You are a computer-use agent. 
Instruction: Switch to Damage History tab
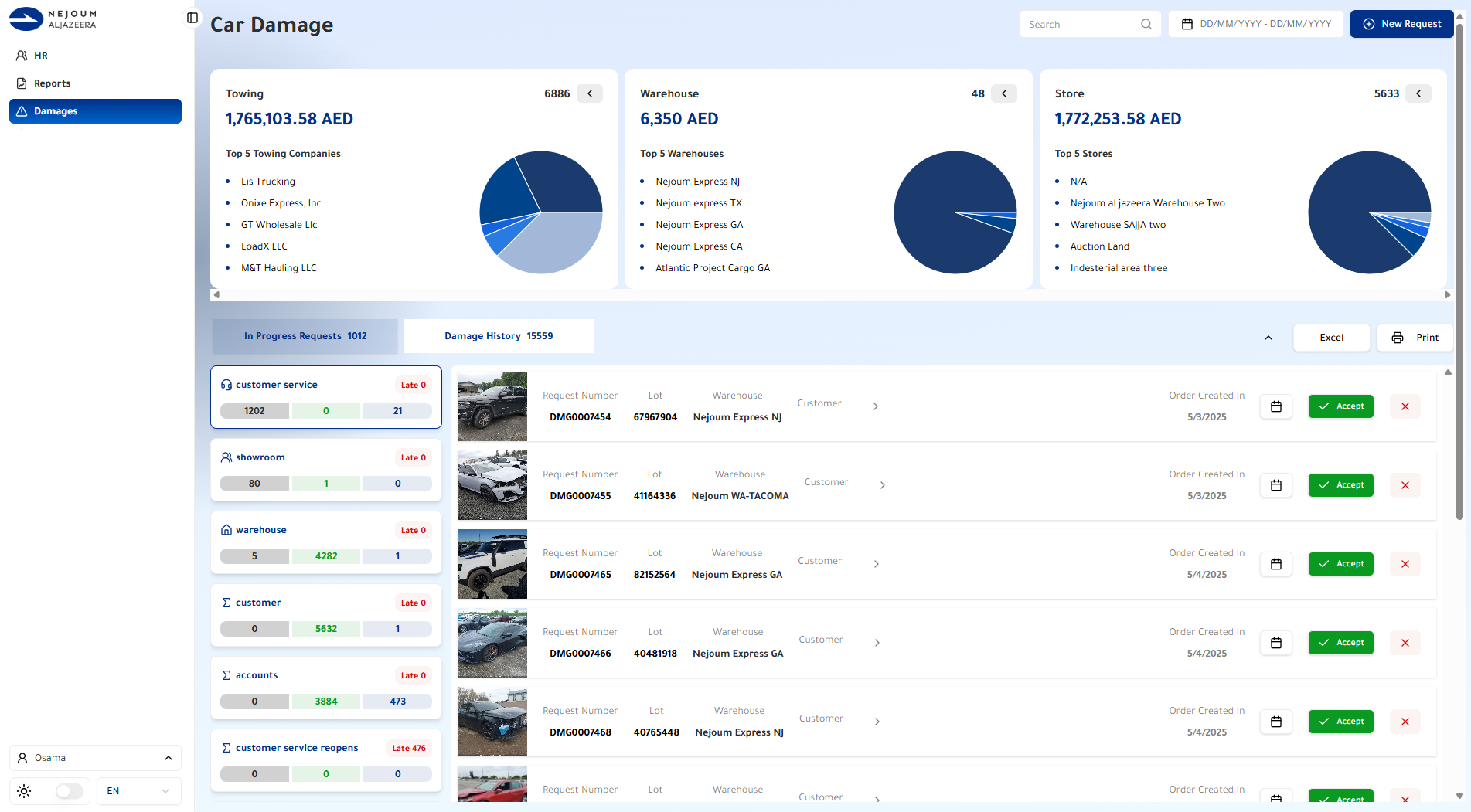pyautogui.click(x=499, y=336)
